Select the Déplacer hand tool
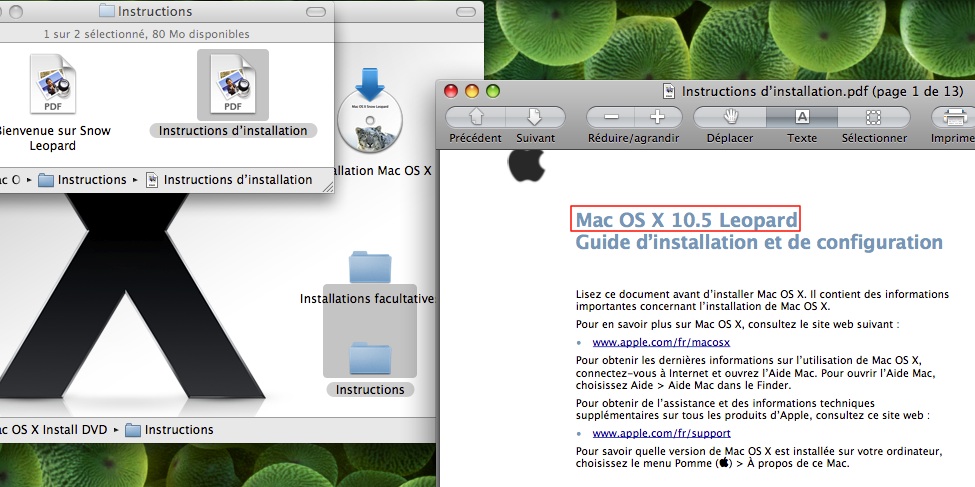 point(730,117)
